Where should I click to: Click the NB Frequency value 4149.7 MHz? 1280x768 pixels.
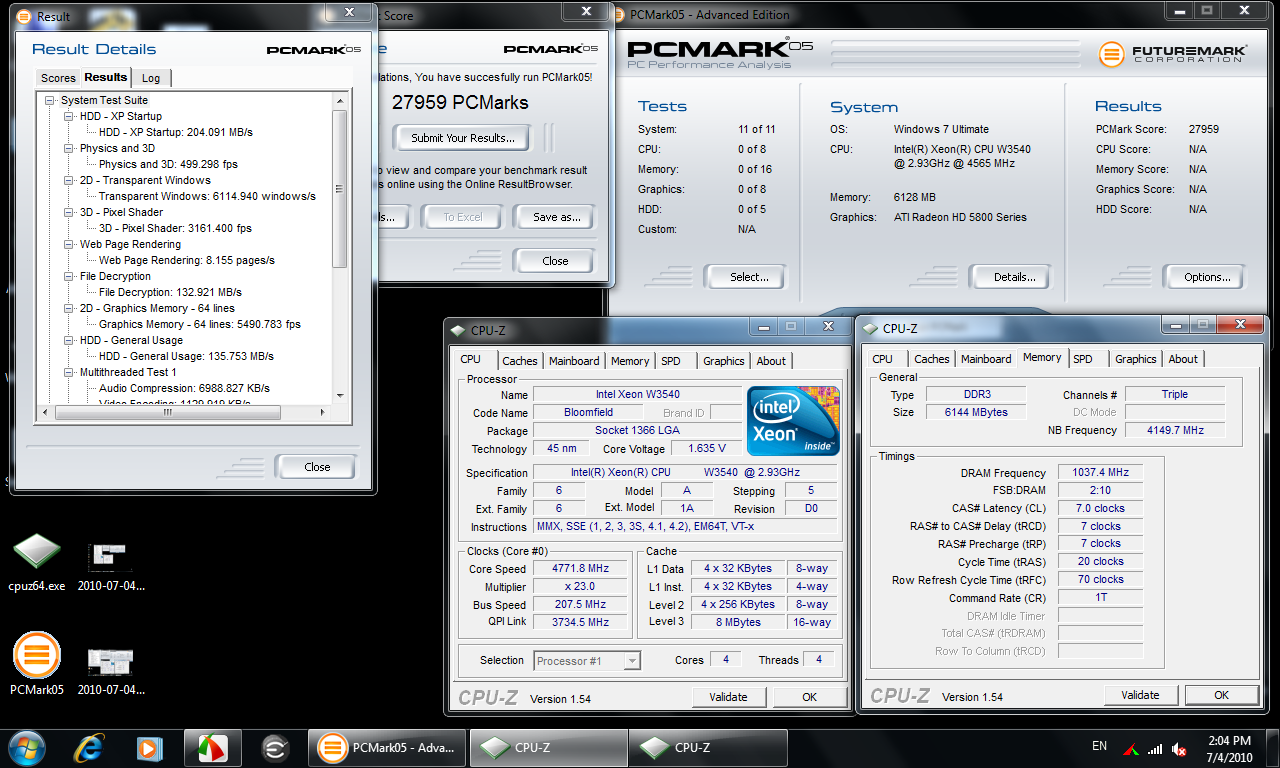click(1174, 430)
